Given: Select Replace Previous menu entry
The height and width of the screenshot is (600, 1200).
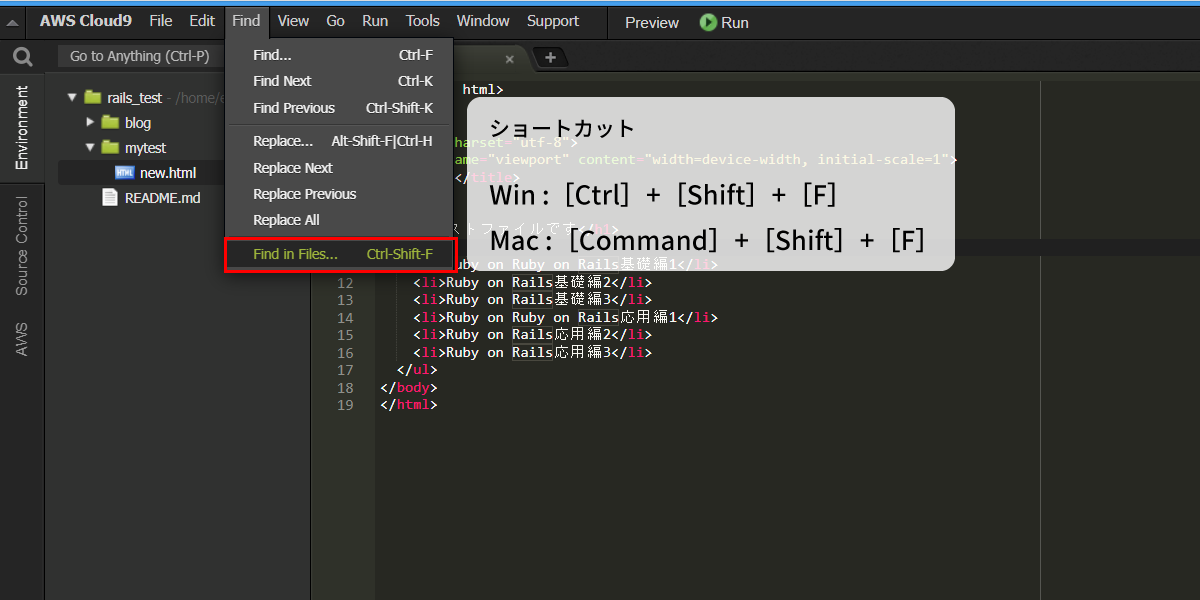Looking at the screenshot, I should tap(340, 194).
